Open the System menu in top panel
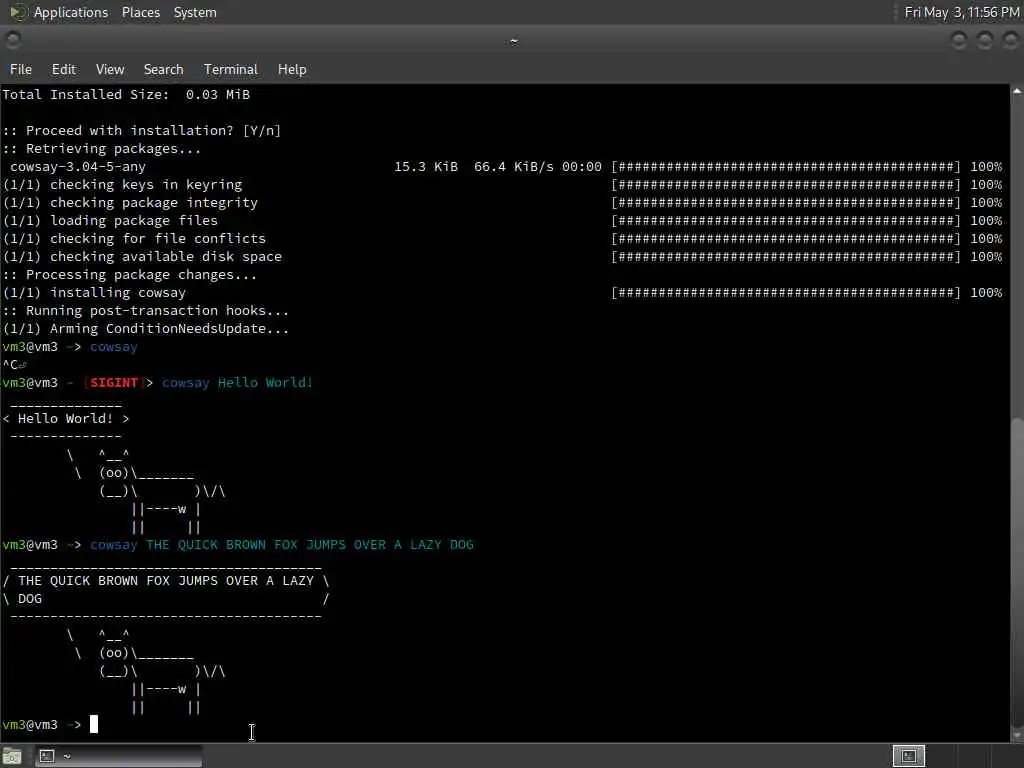Screen dimensions: 1024x768 pos(195,12)
